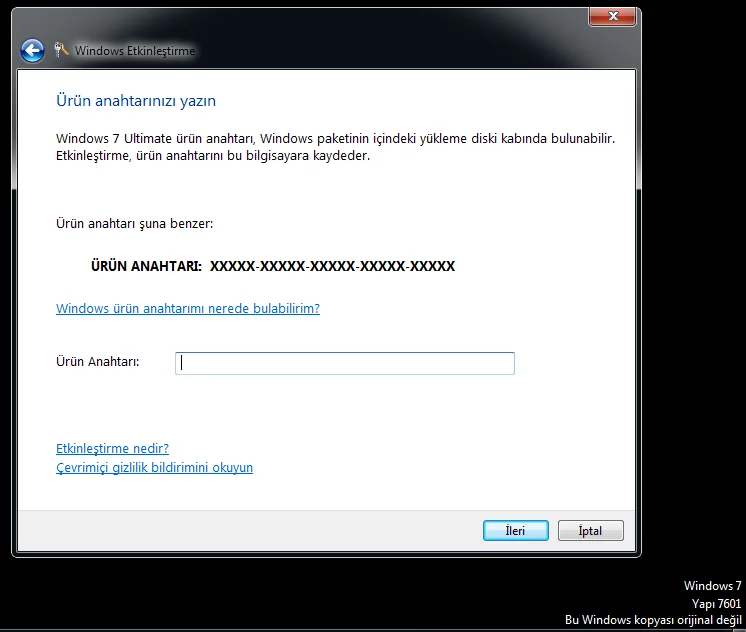Click the sample key XXXXX-XXXXX-XXXXX-XXXXX-XXXXX
The image size is (746, 632).
point(333,266)
